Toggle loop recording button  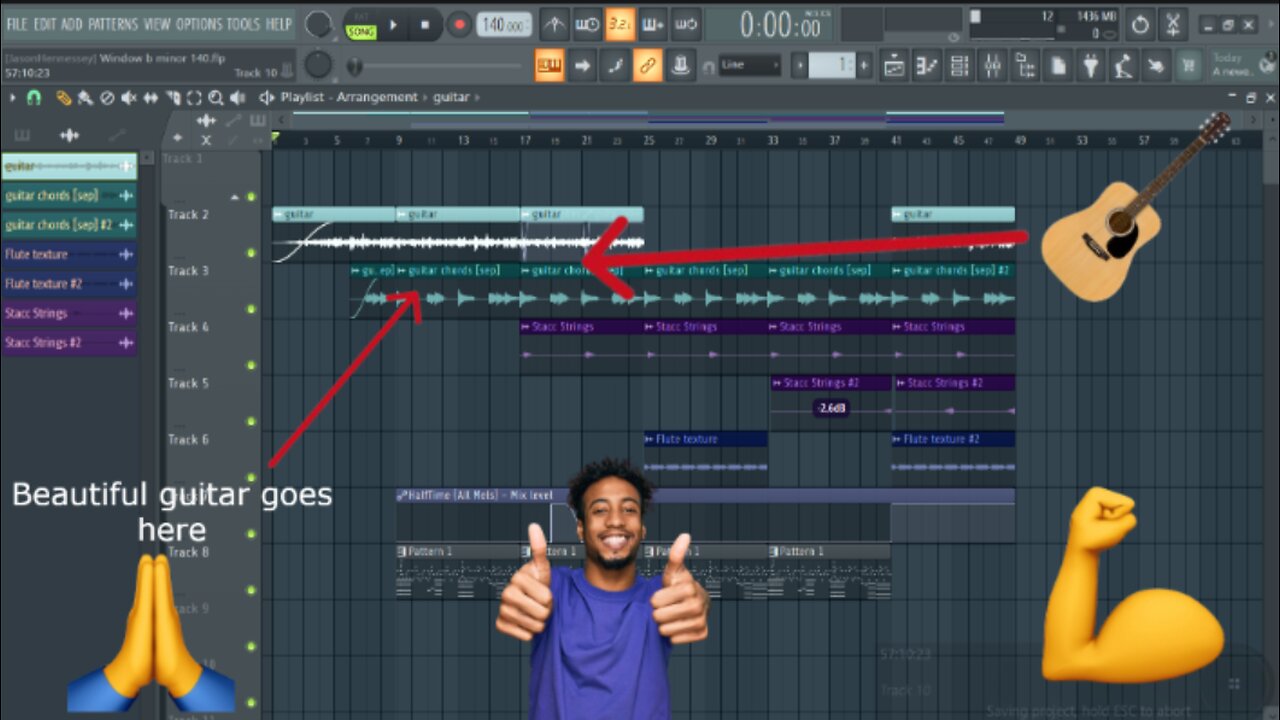685,23
